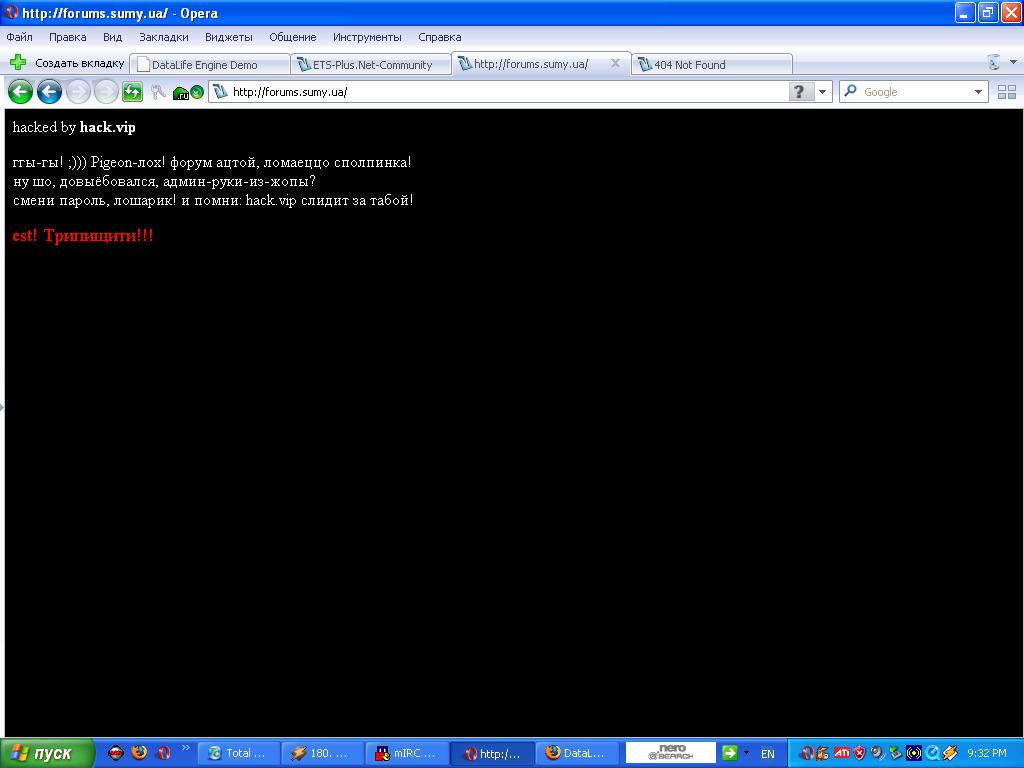Click the пуск Start button
This screenshot has height=768, width=1024.
[x=48, y=753]
